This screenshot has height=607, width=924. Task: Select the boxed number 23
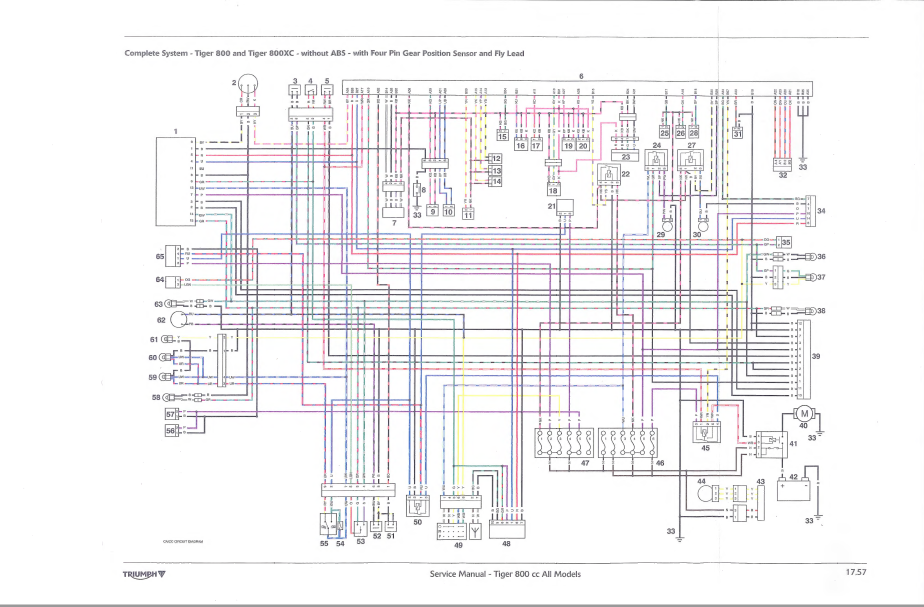[x=625, y=156]
